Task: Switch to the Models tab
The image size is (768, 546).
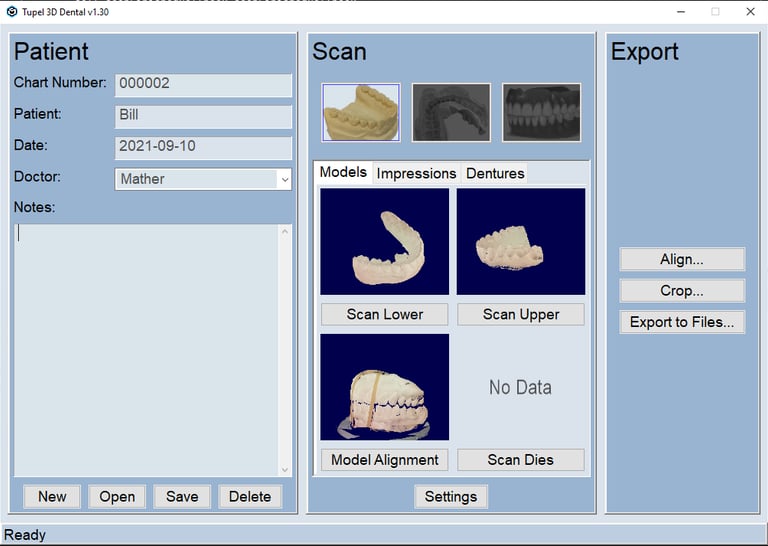Action: click(343, 172)
